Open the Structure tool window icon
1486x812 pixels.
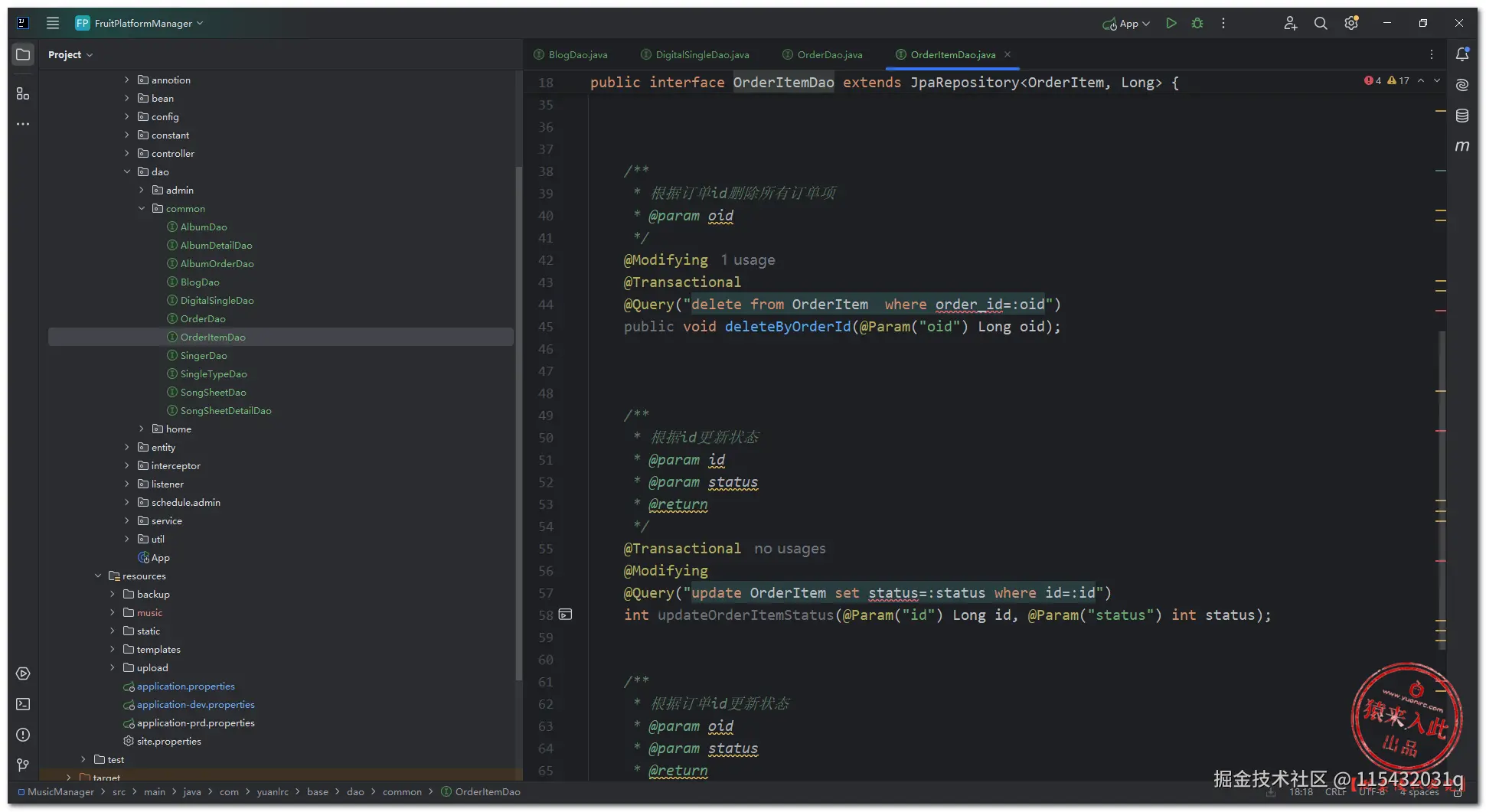click(x=23, y=93)
